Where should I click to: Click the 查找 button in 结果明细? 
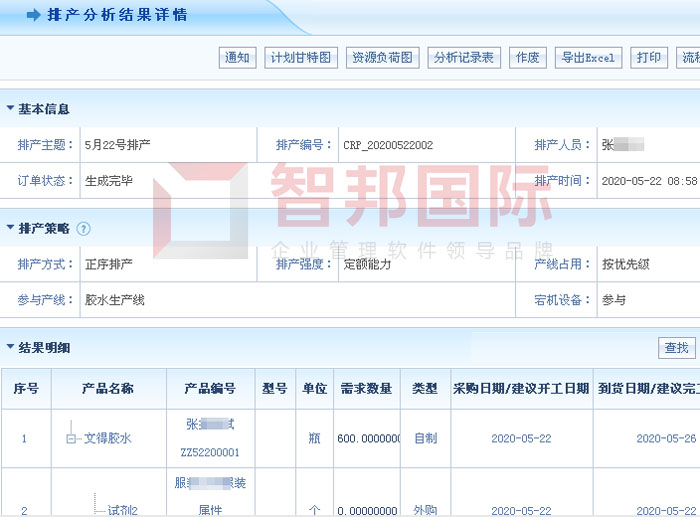pos(677,348)
